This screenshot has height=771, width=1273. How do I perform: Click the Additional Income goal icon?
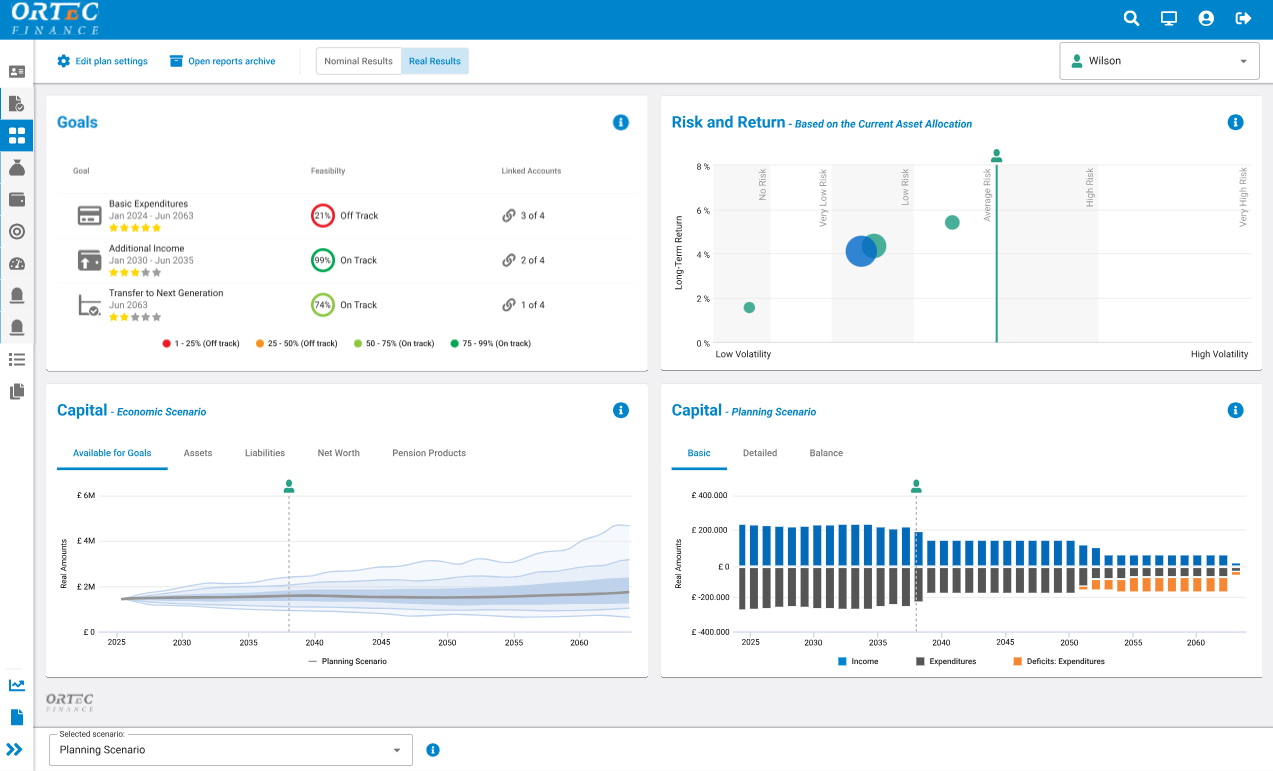tap(89, 260)
